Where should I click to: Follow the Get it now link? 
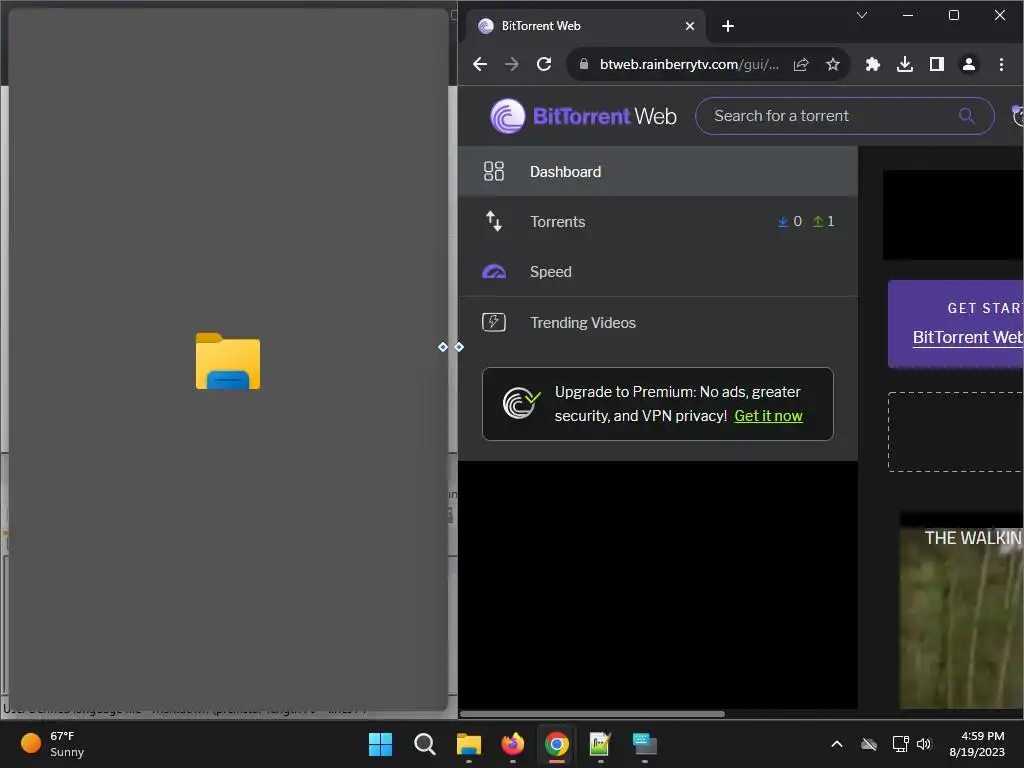click(768, 416)
